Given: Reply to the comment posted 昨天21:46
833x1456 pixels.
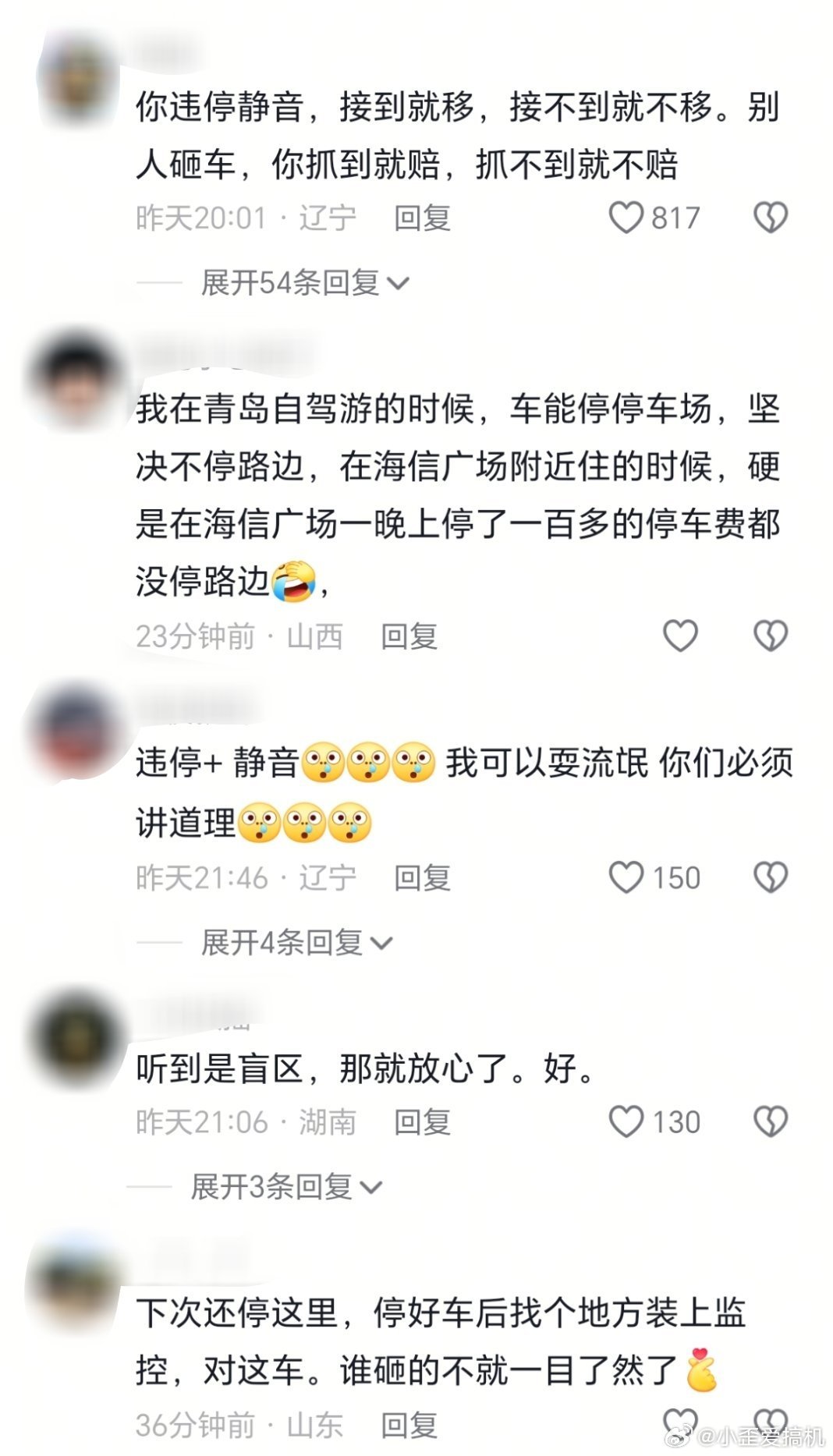Looking at the screenshot, I should (422, 877).
